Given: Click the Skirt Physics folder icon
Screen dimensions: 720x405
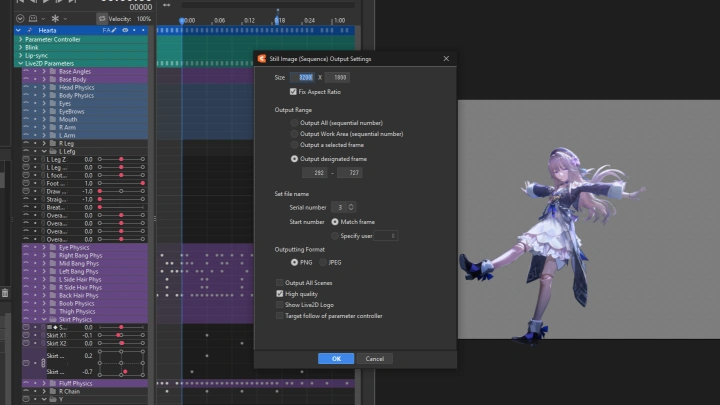Looking at the screenshot, I should click(53, 320).
